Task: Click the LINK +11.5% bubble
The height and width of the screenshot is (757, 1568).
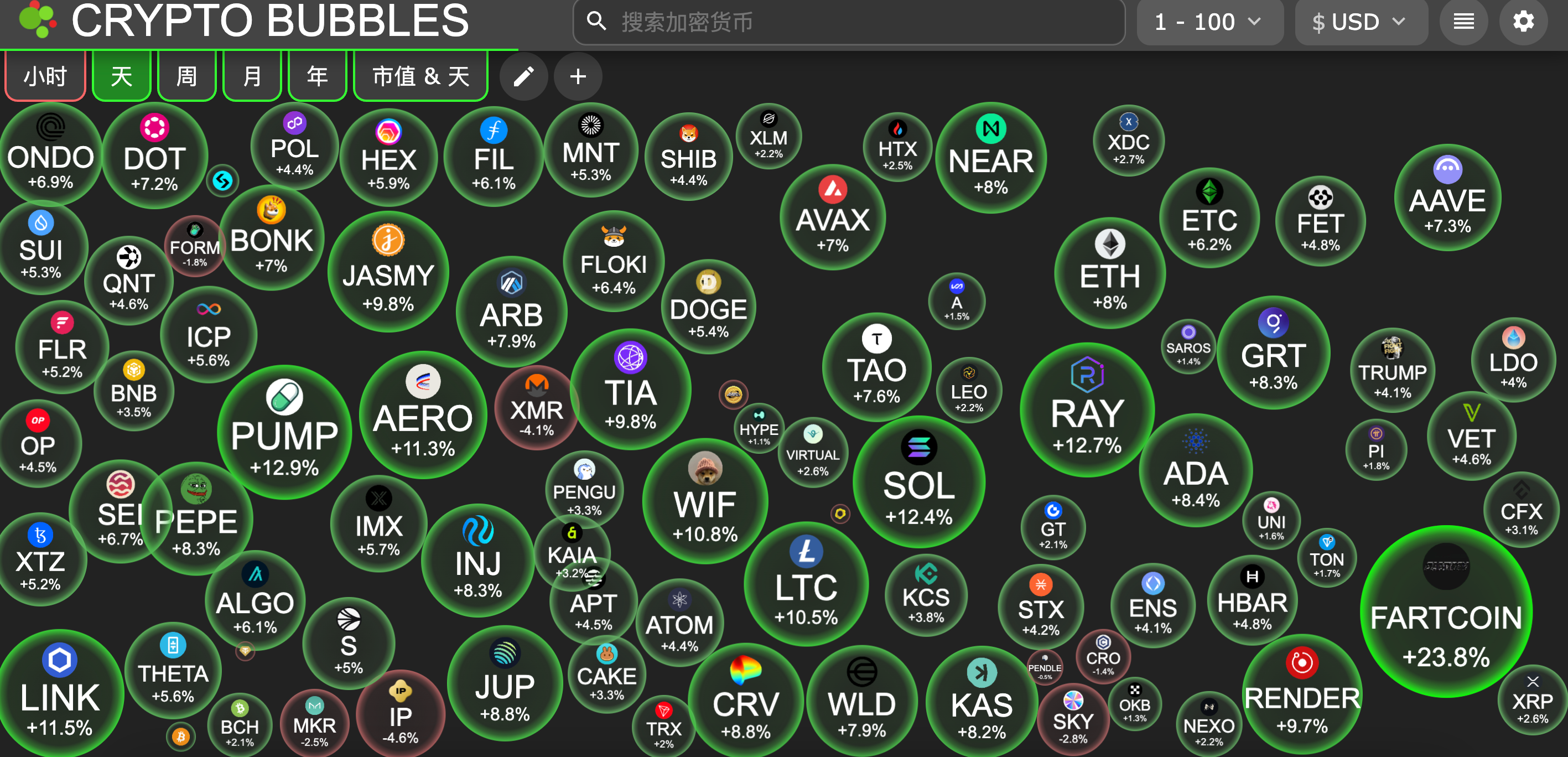Action: (x=60, y=693)
